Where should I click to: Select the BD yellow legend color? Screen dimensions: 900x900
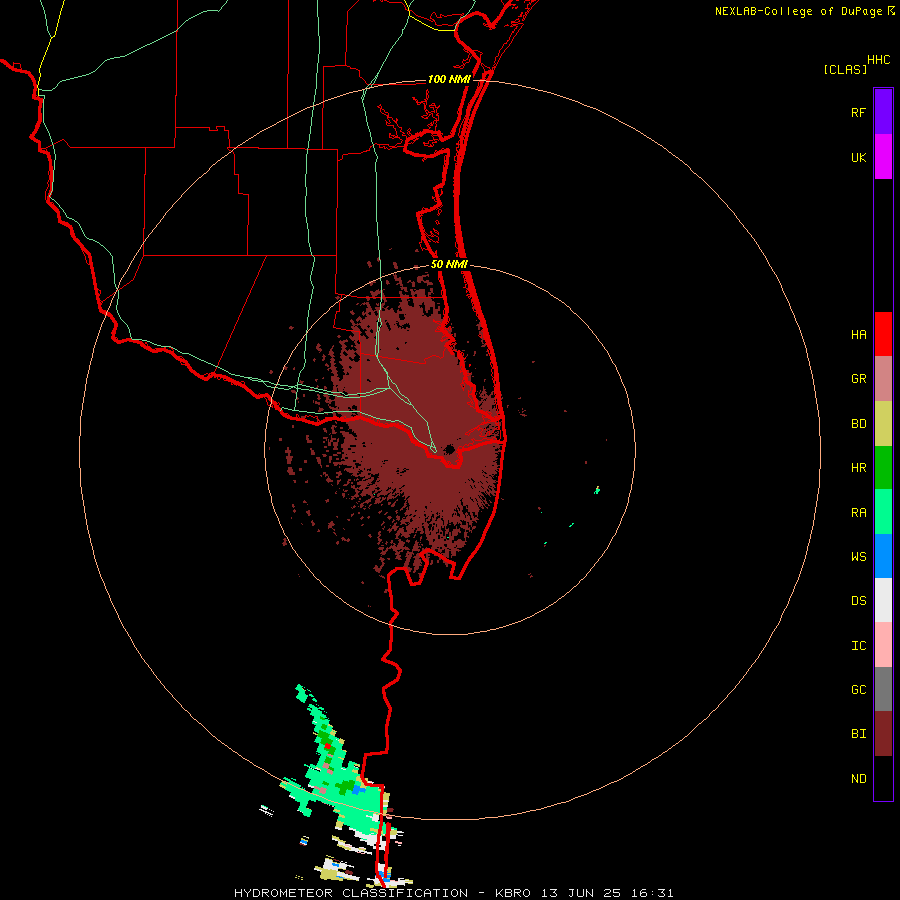pyautogui.click(x=883, y=424)
